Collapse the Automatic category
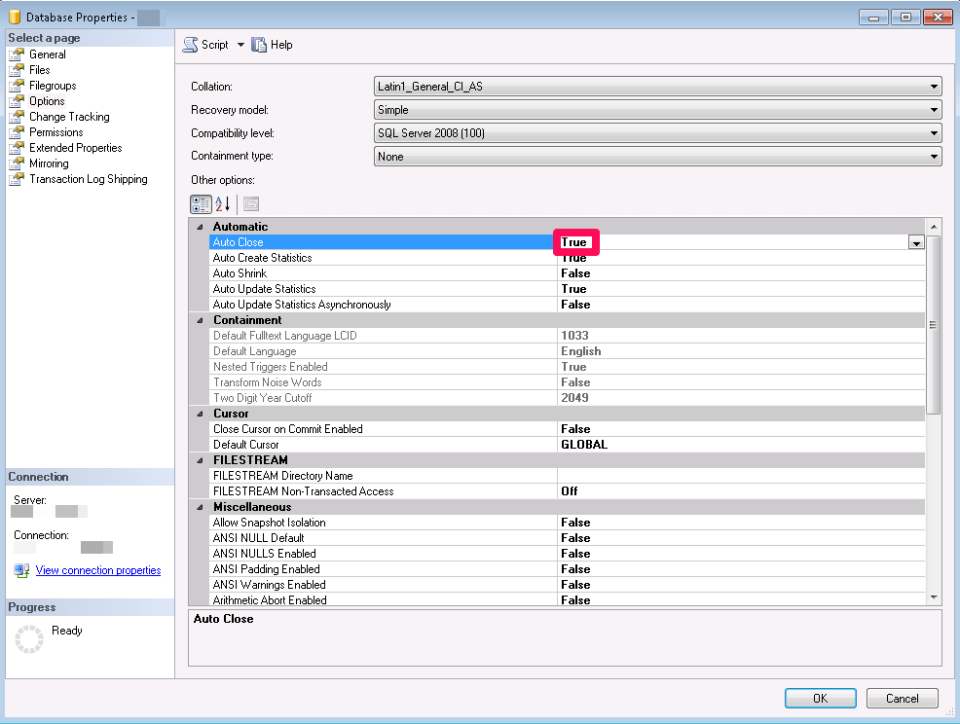The width and height of the screenshot is (960, 724). click(x=200, y=226)
